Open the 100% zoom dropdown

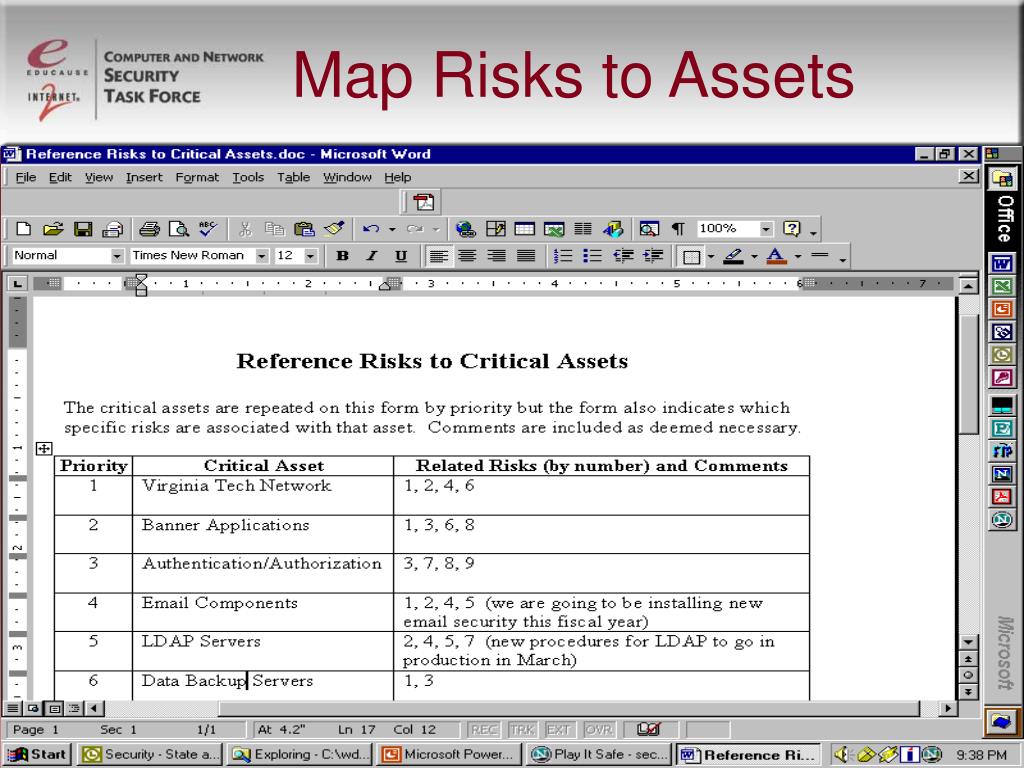coord(766,229)
